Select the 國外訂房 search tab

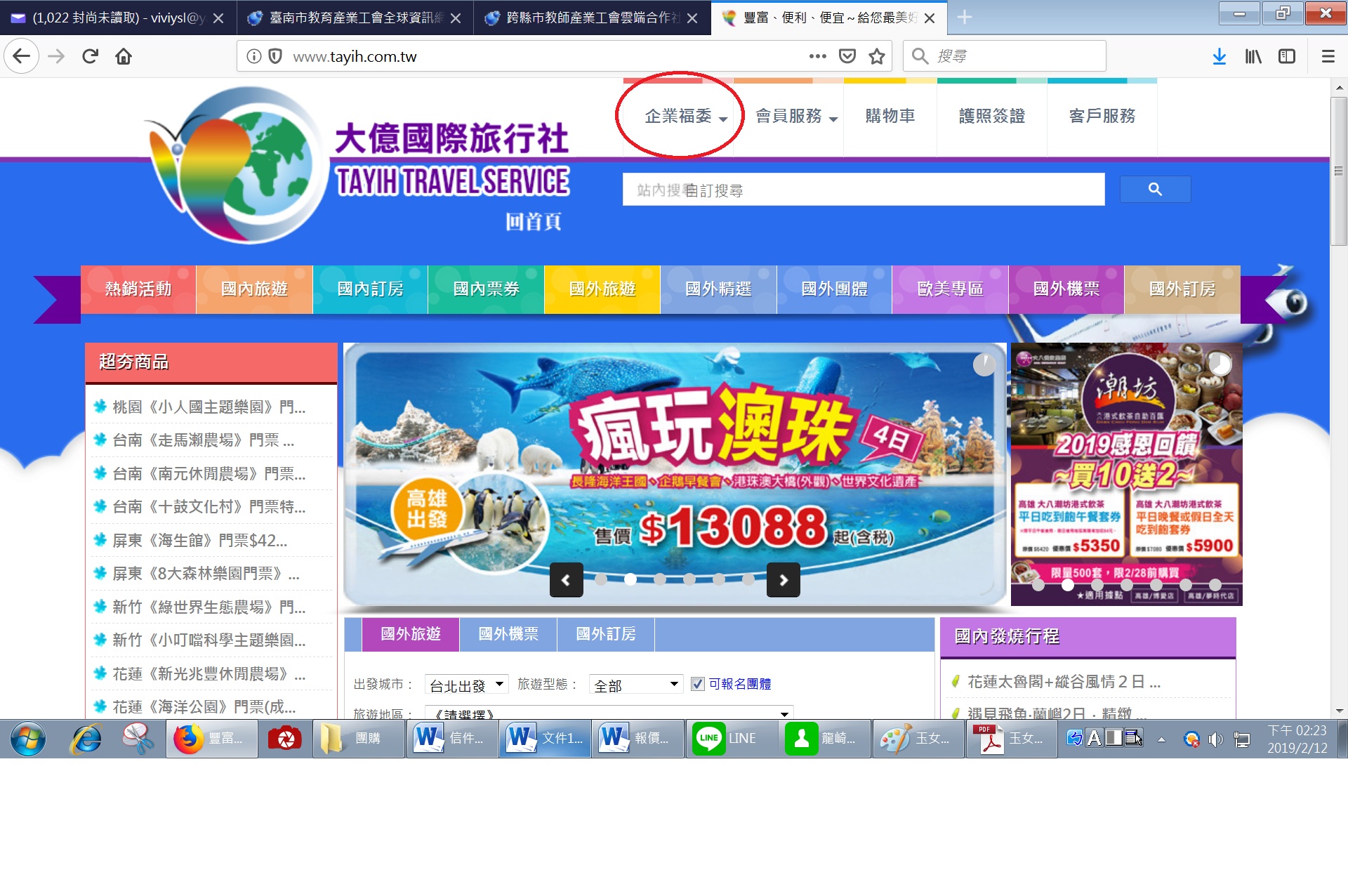pos(606,633)
